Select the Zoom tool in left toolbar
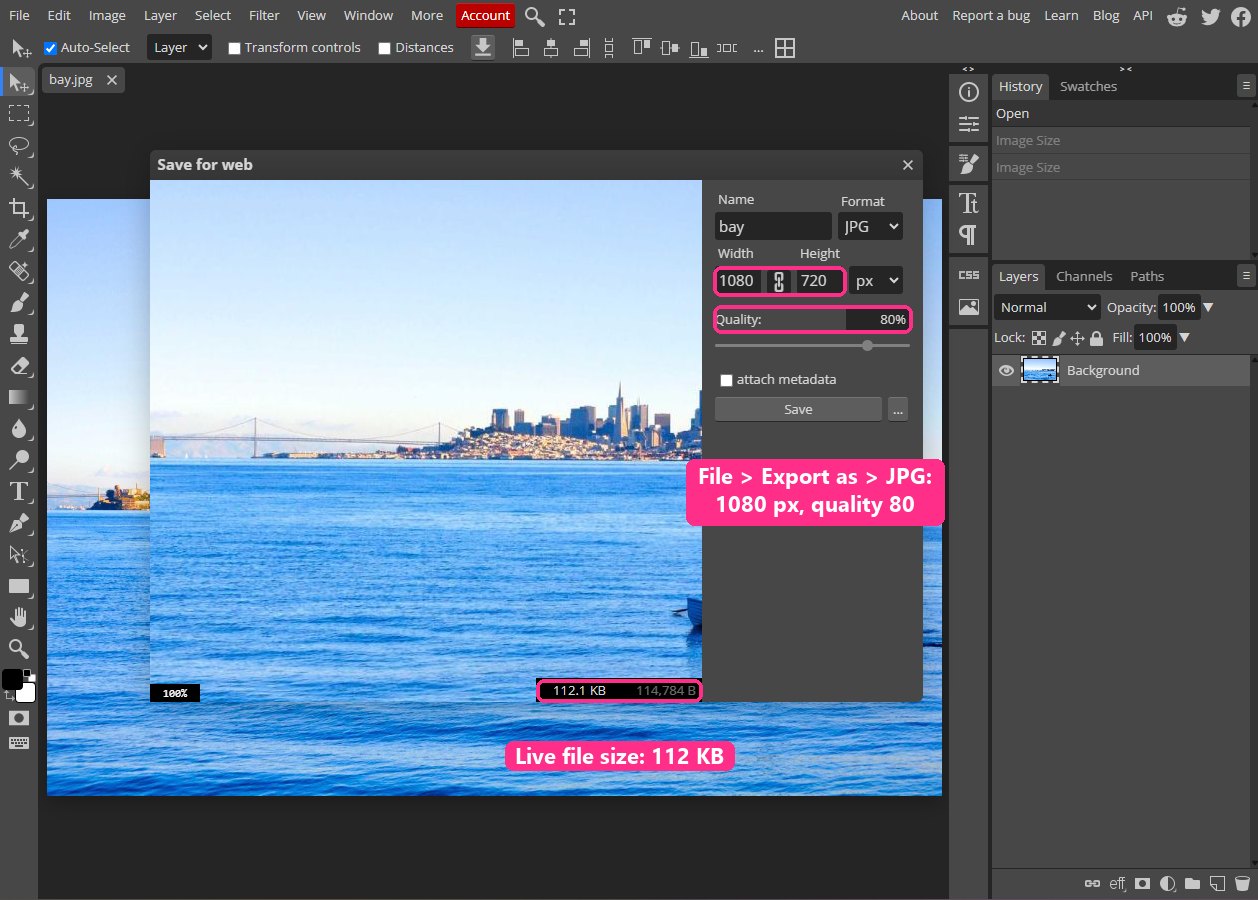 (x=19, y=649)
